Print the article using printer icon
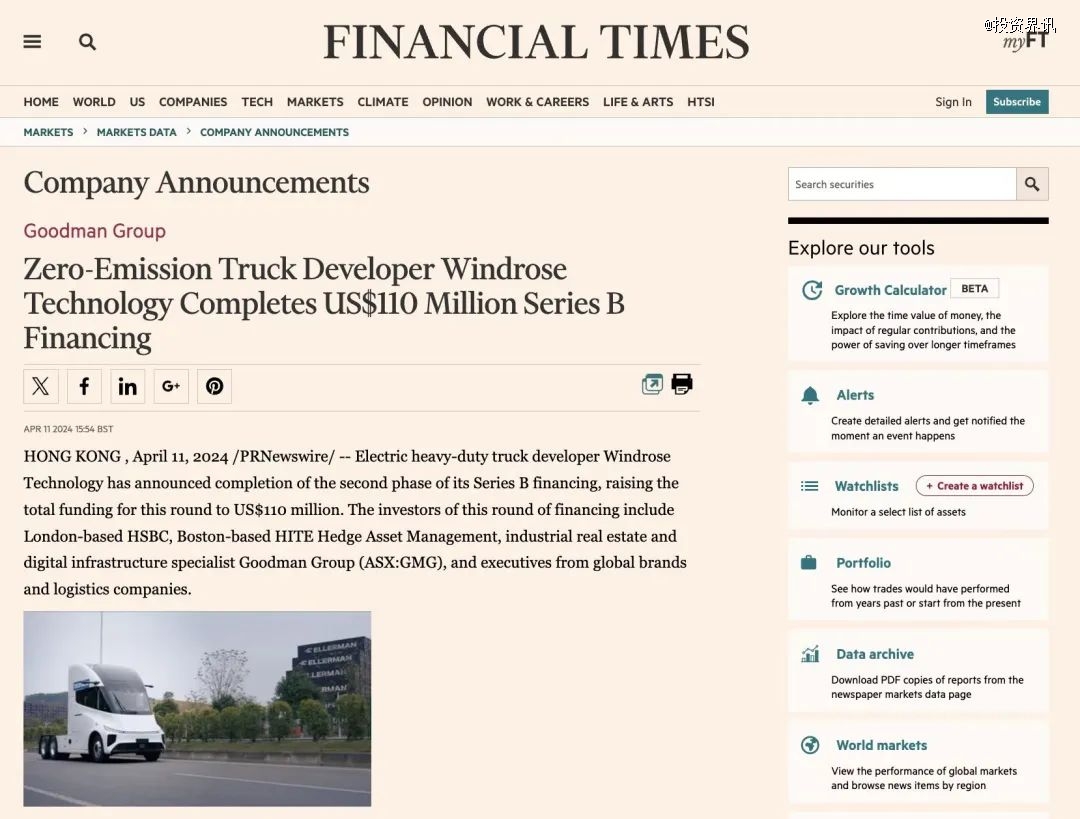This screenshot has height=819, width=1080. 682,384
